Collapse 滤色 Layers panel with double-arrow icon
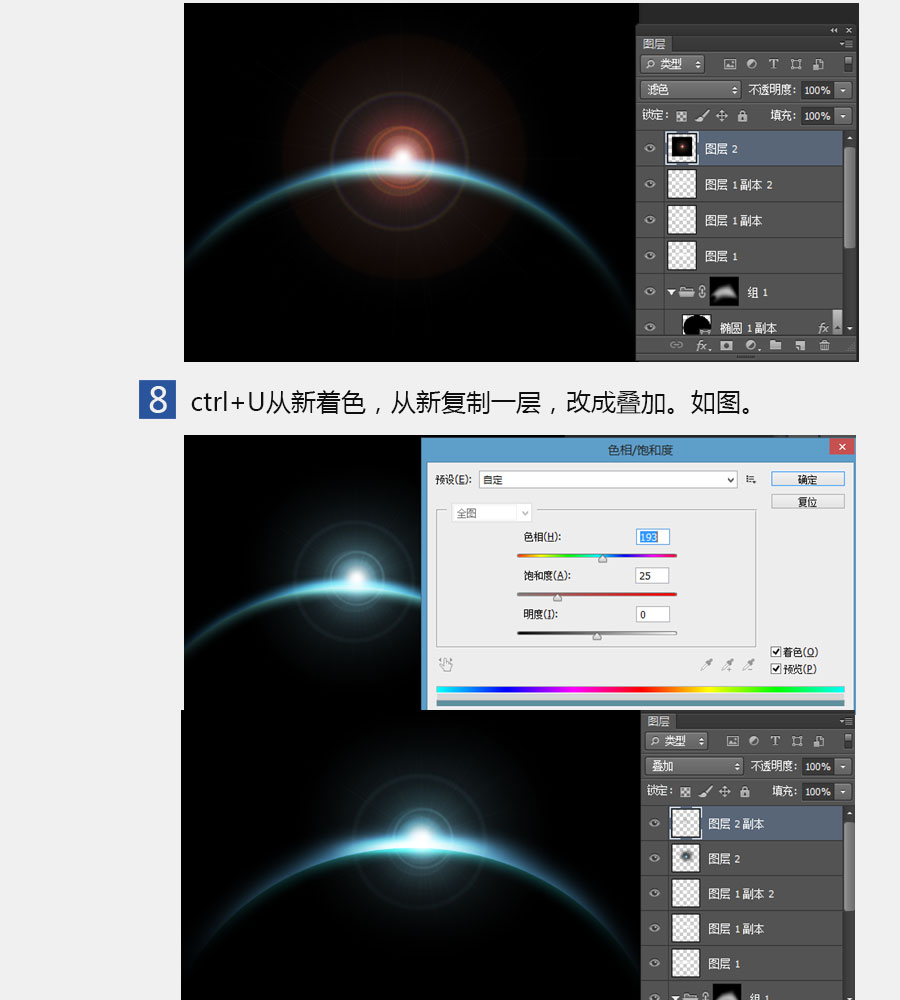900x1000 pixels. pos(834,30)
